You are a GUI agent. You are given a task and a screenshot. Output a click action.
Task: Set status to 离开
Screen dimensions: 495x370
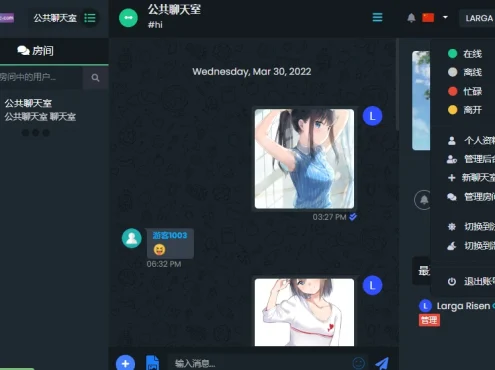[465, 110]
